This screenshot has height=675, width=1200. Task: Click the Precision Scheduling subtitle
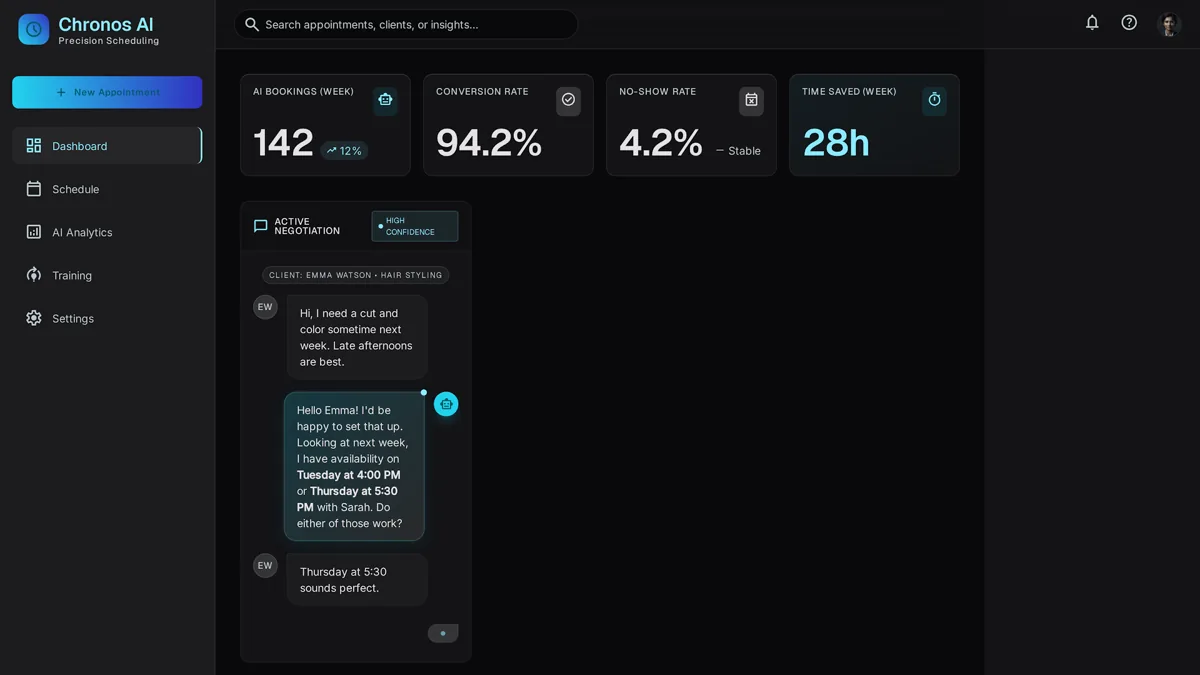[109, 41]
